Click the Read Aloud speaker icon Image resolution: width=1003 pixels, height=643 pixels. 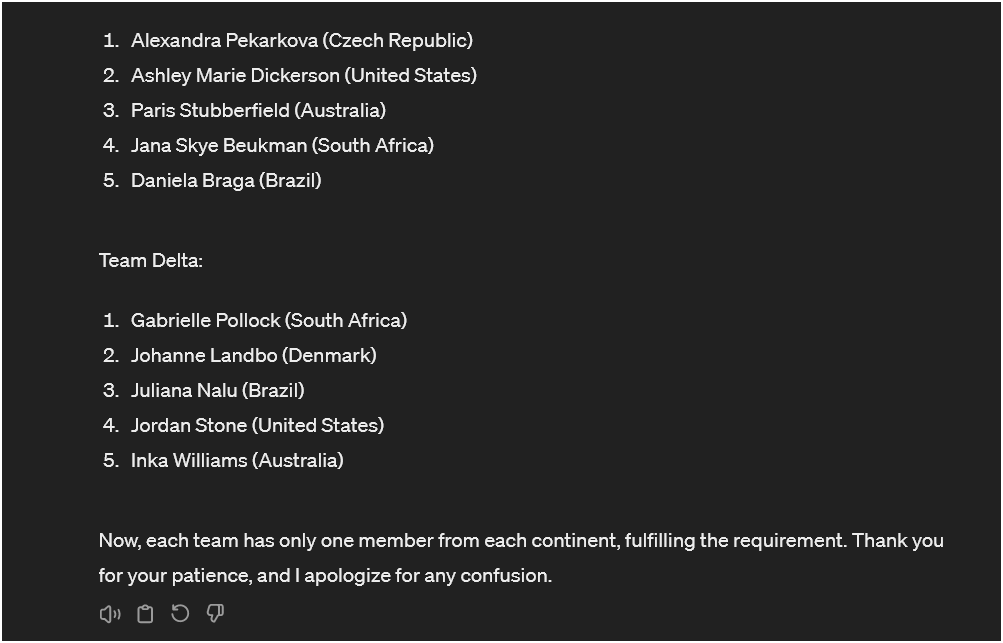[109, 614]
